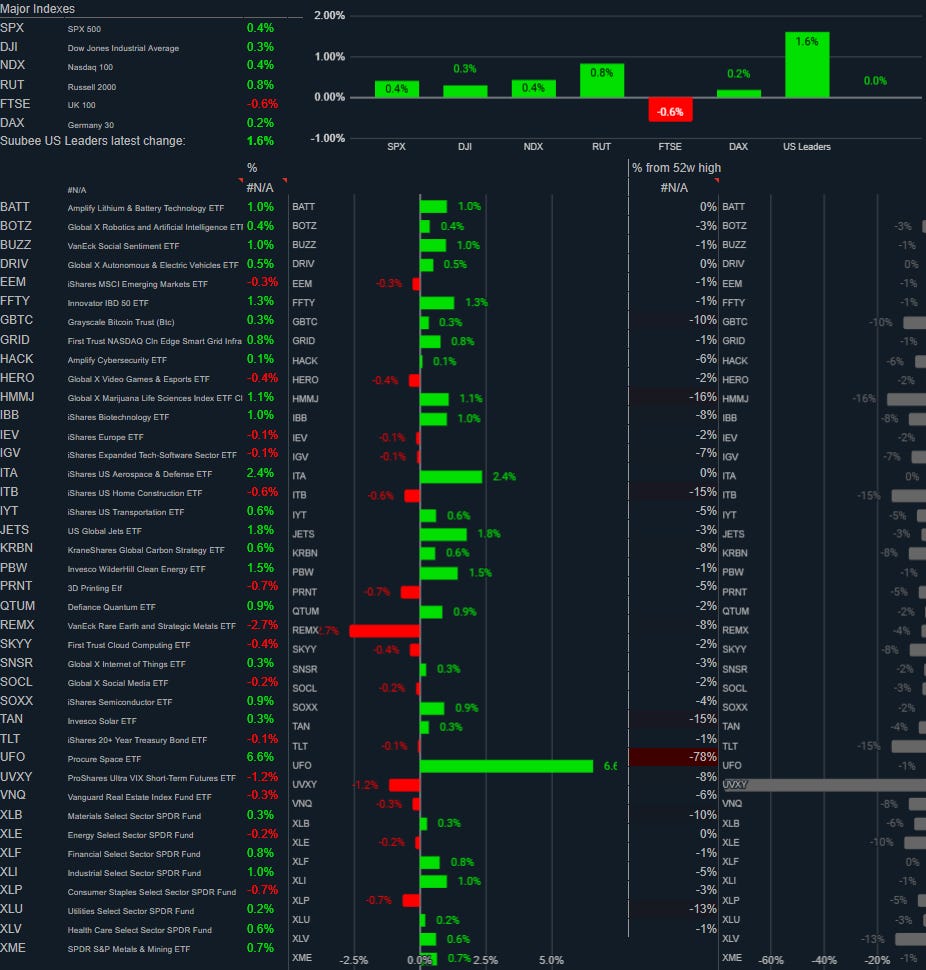The width and height of the screenshot is (926, 970).
Task: Click the -2.7% value in the REMX table row
Action: tap(262, 625)
